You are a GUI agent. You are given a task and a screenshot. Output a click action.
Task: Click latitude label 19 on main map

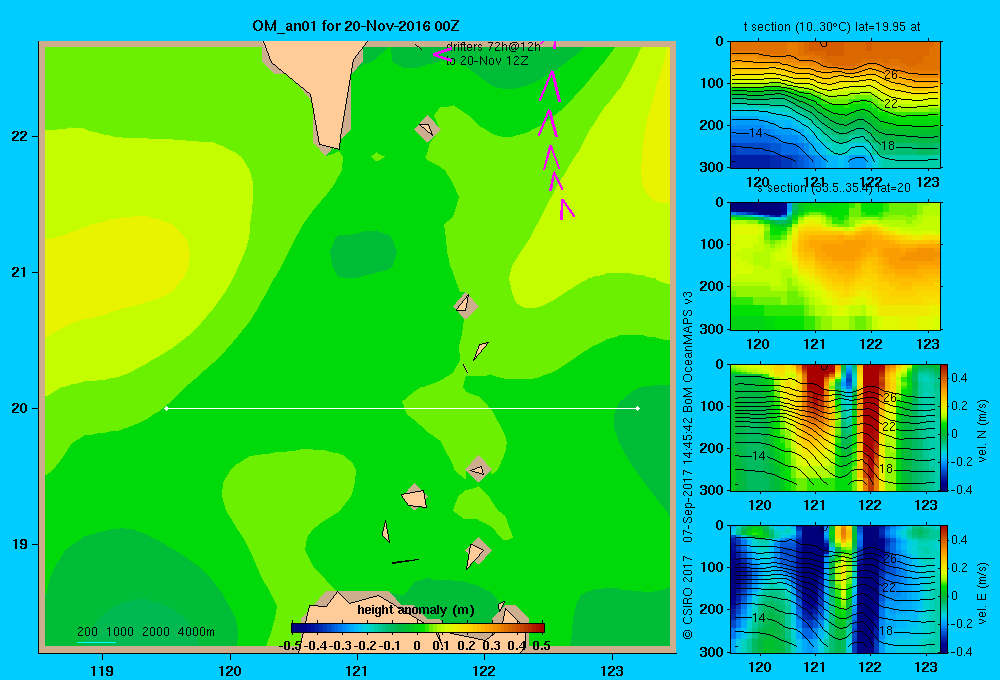[x=19, y=544]
